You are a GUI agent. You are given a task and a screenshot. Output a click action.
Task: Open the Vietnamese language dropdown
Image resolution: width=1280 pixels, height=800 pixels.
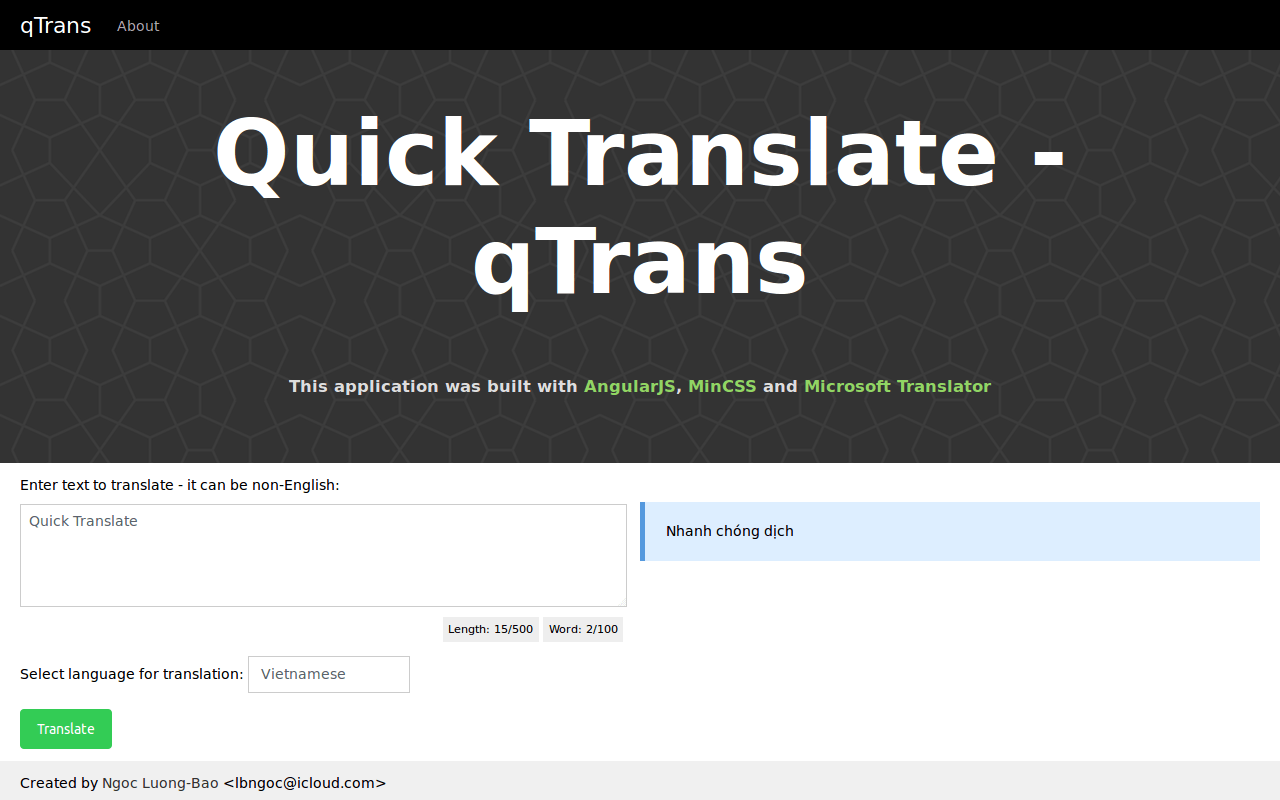[x=329, y=674]
